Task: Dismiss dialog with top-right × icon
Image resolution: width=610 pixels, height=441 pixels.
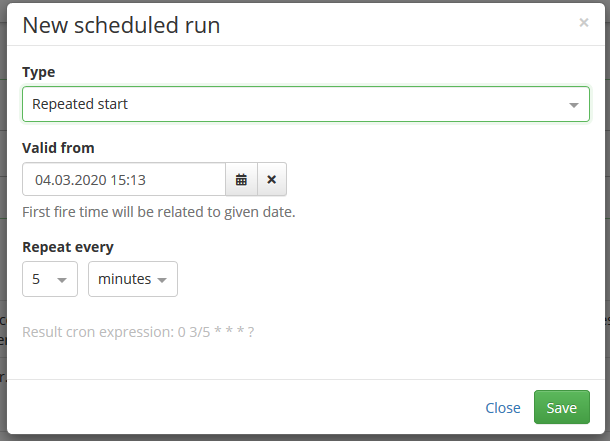Action: point(584,23)
